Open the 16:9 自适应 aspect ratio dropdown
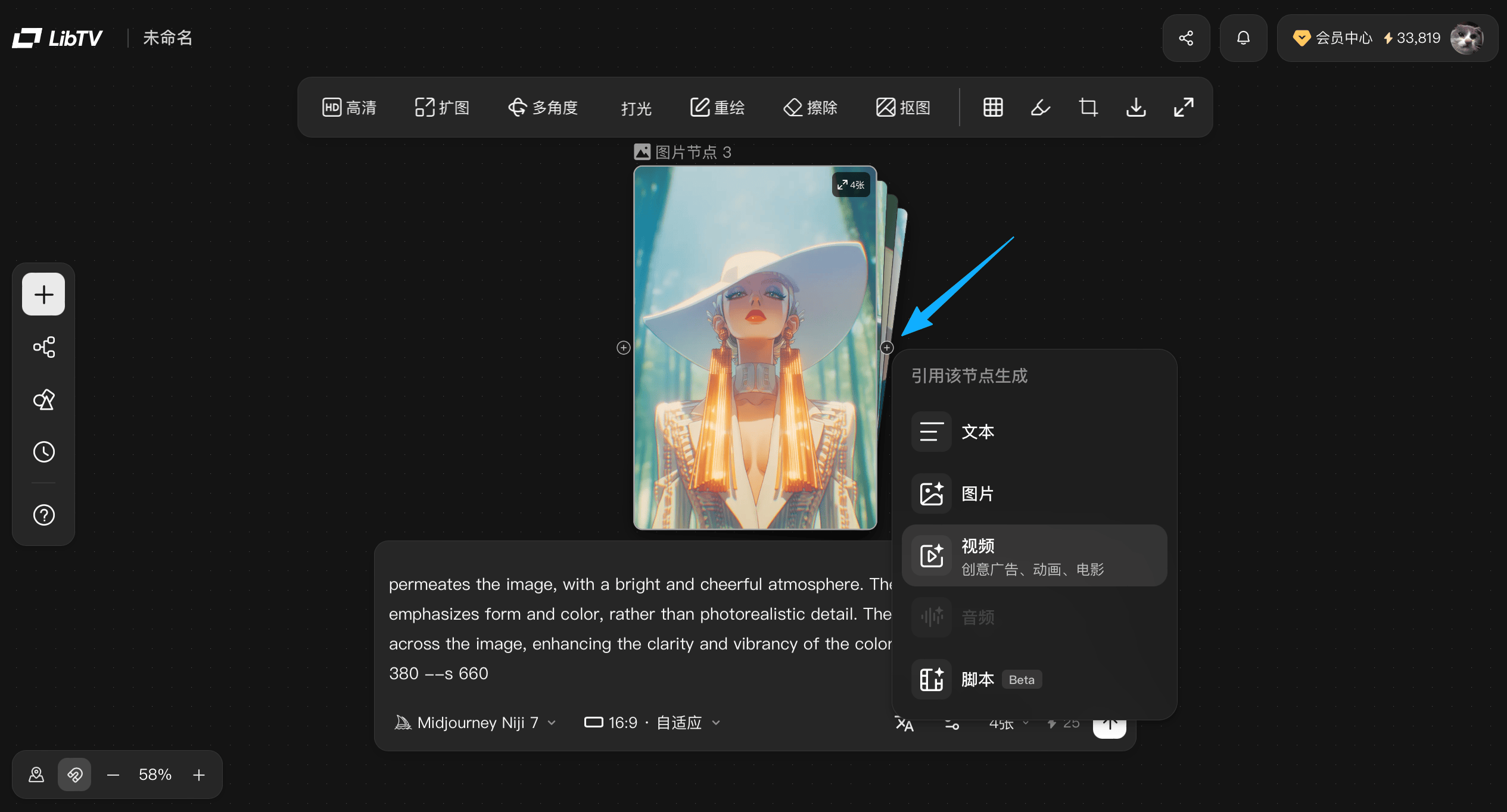 (652, 723)
